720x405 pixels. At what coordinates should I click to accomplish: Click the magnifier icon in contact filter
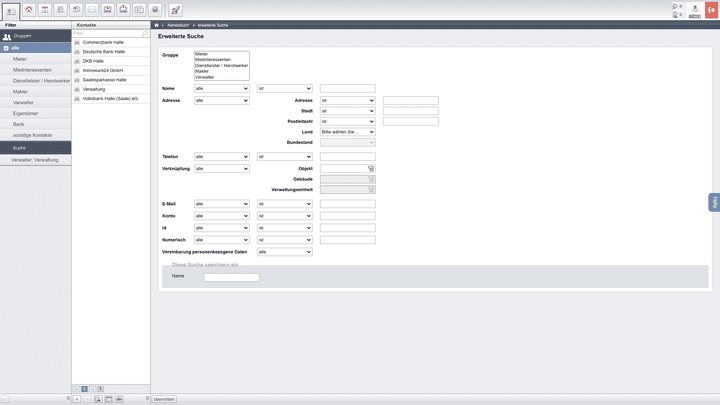tap(144, 34)
